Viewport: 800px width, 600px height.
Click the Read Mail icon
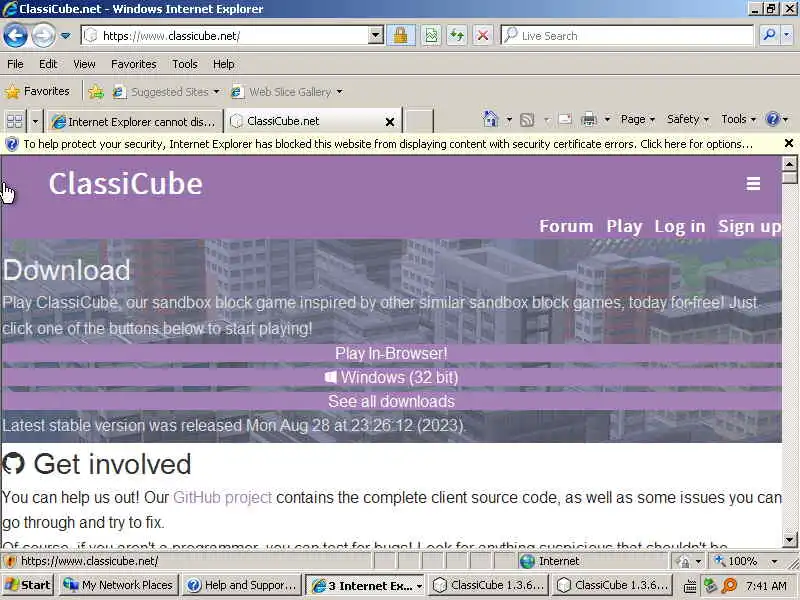(565, 119)
